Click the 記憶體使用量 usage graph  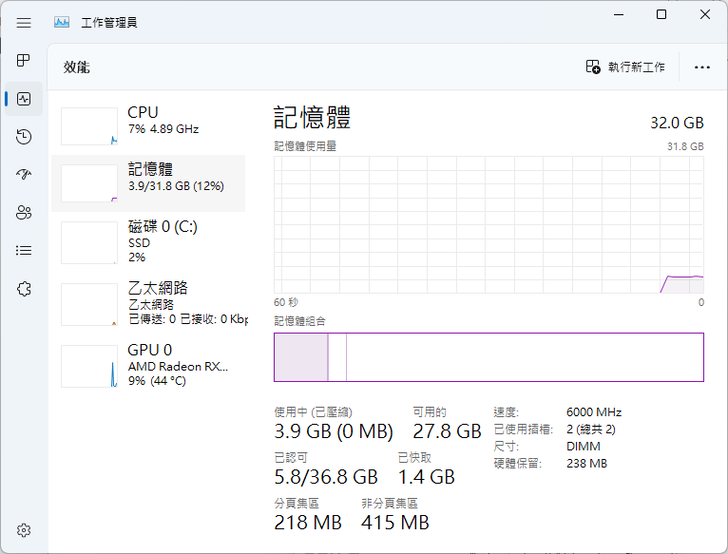(488, 224)
